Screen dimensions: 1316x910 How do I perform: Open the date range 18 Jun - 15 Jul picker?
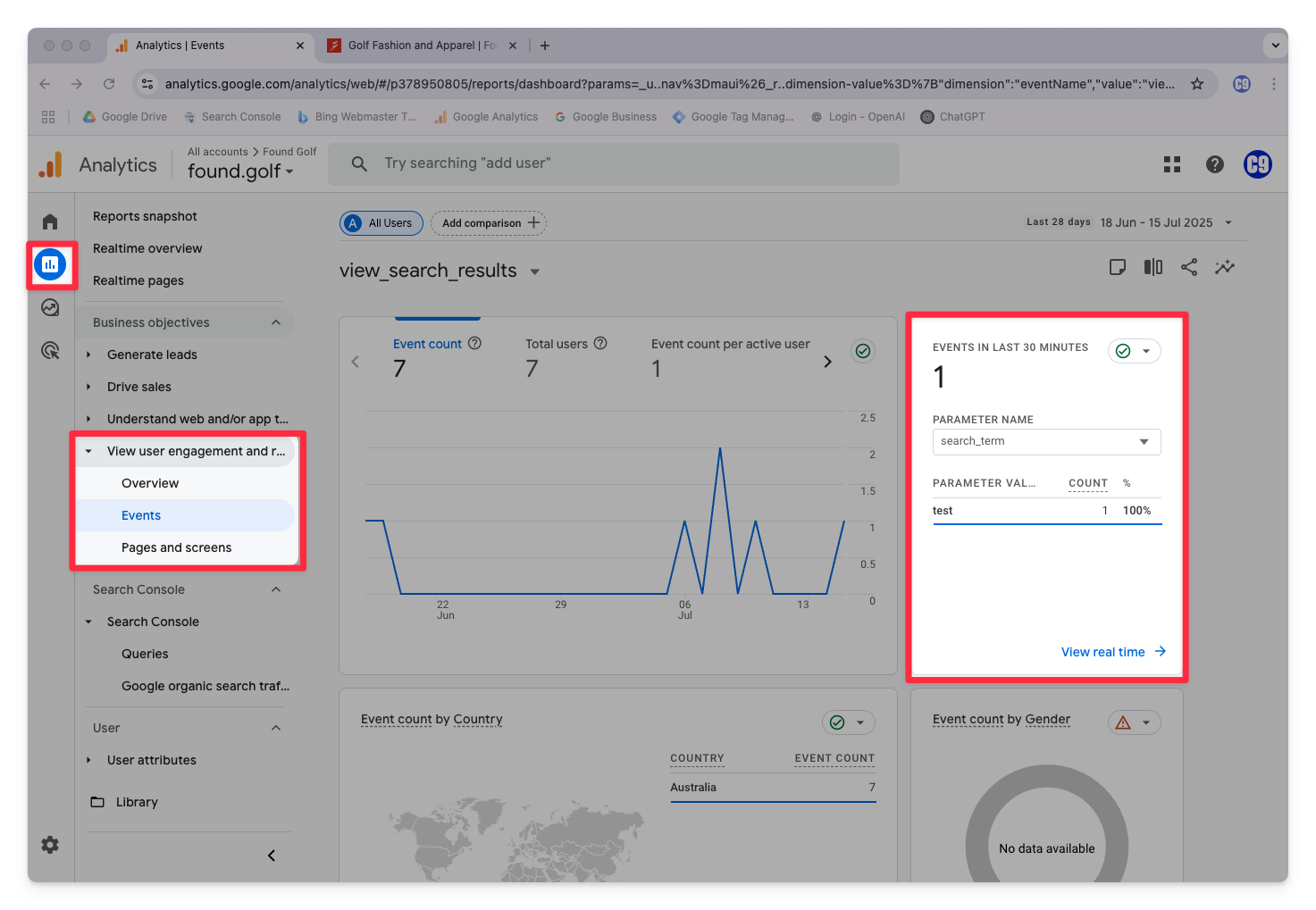1165,222
